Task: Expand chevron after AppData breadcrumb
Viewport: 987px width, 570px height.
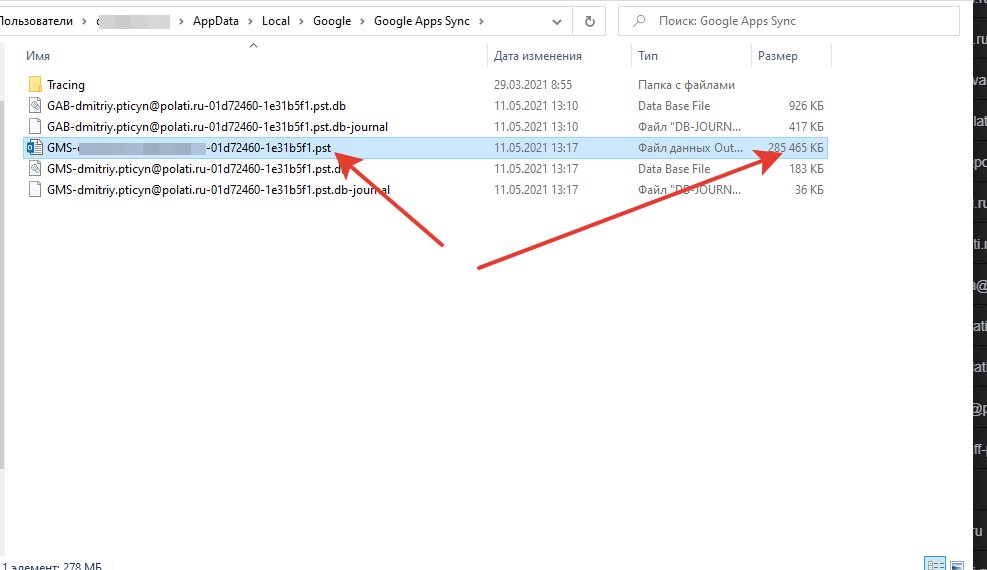Action: point(249,21)
